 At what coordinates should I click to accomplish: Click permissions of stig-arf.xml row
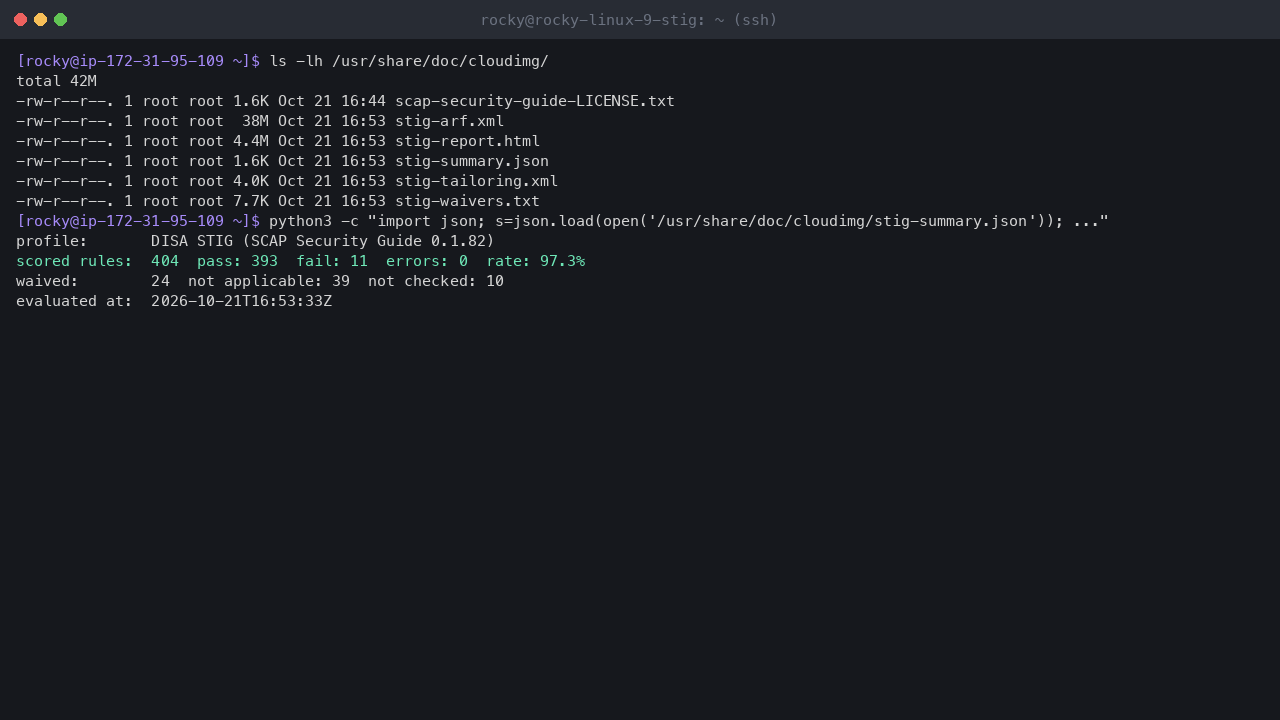(x=65, y=121)
